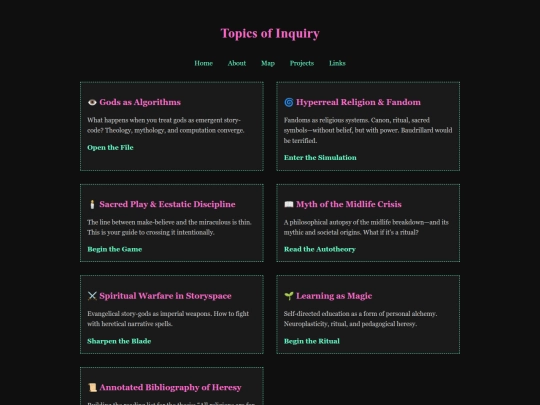Open the Read the Autotheory link
Screen dimensions: 540x405
(x=320, y=249)
